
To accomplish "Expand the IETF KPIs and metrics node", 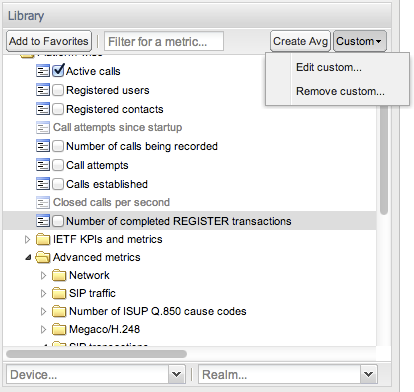I will click(x=28, y=239).
